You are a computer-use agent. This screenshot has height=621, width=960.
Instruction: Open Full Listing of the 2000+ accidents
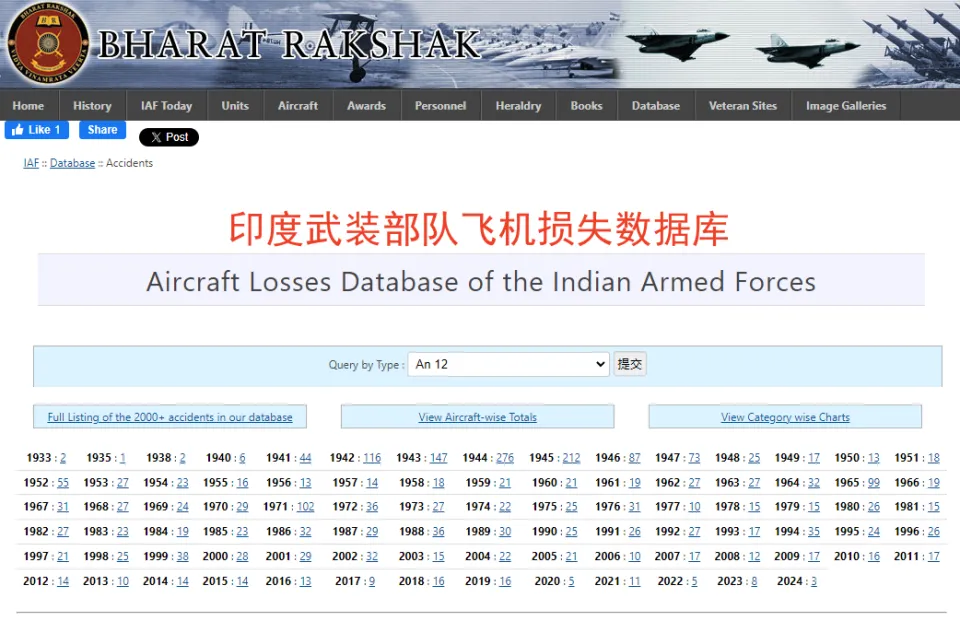pyautogui.click(x=170, y=417)
